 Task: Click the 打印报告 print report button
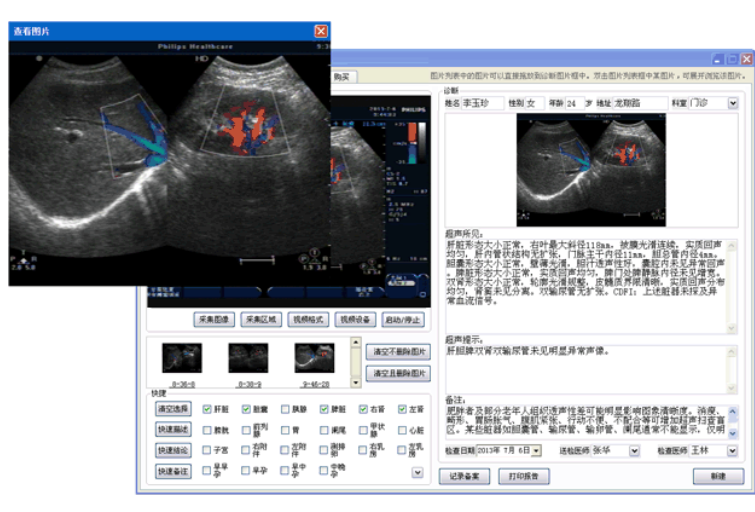click(524, 476)
